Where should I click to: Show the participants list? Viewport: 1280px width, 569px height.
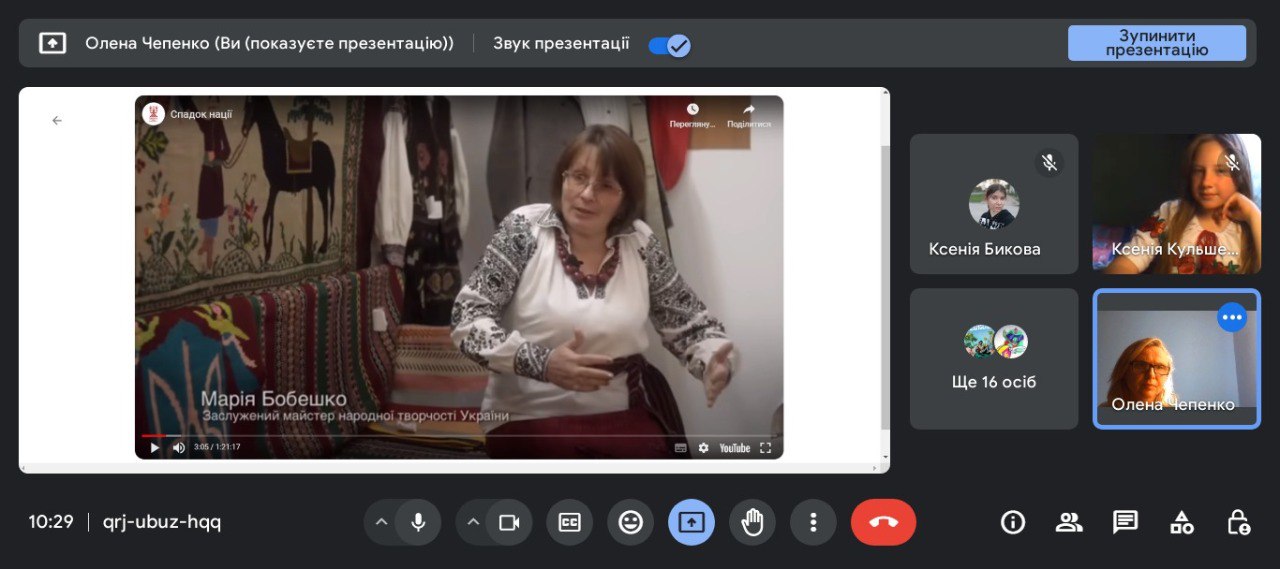pyautogui.click(x=1069, y=522)
